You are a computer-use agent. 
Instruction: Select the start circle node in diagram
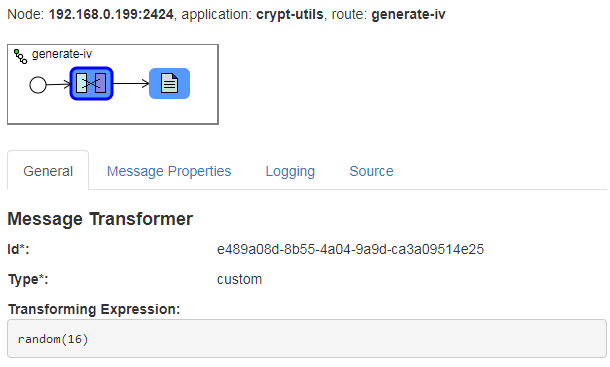coord(38,84)
